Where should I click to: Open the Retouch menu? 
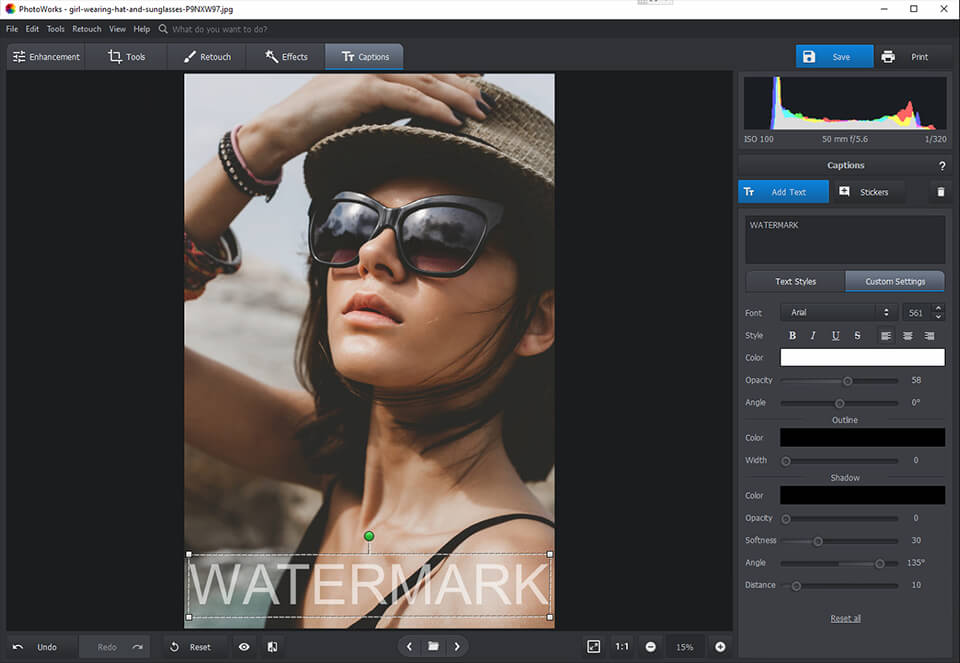pos(86,29)
